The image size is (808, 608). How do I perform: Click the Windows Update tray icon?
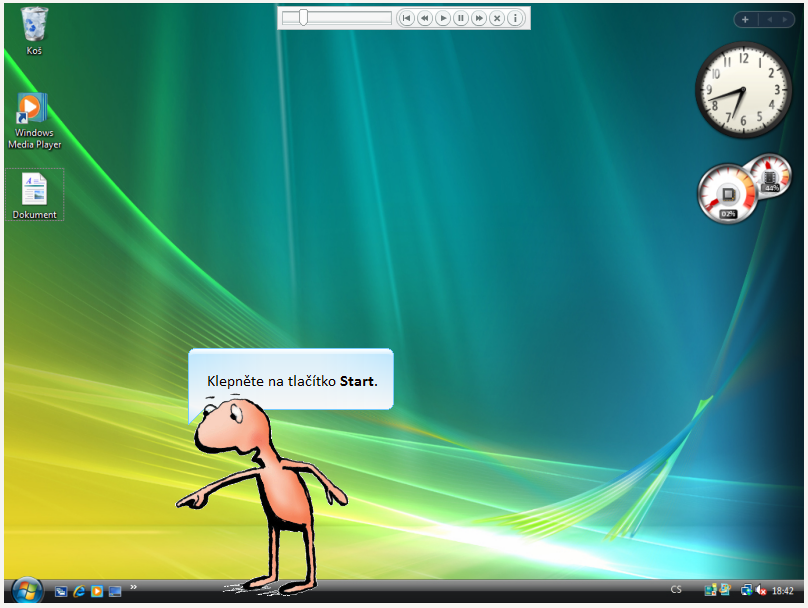725,590
